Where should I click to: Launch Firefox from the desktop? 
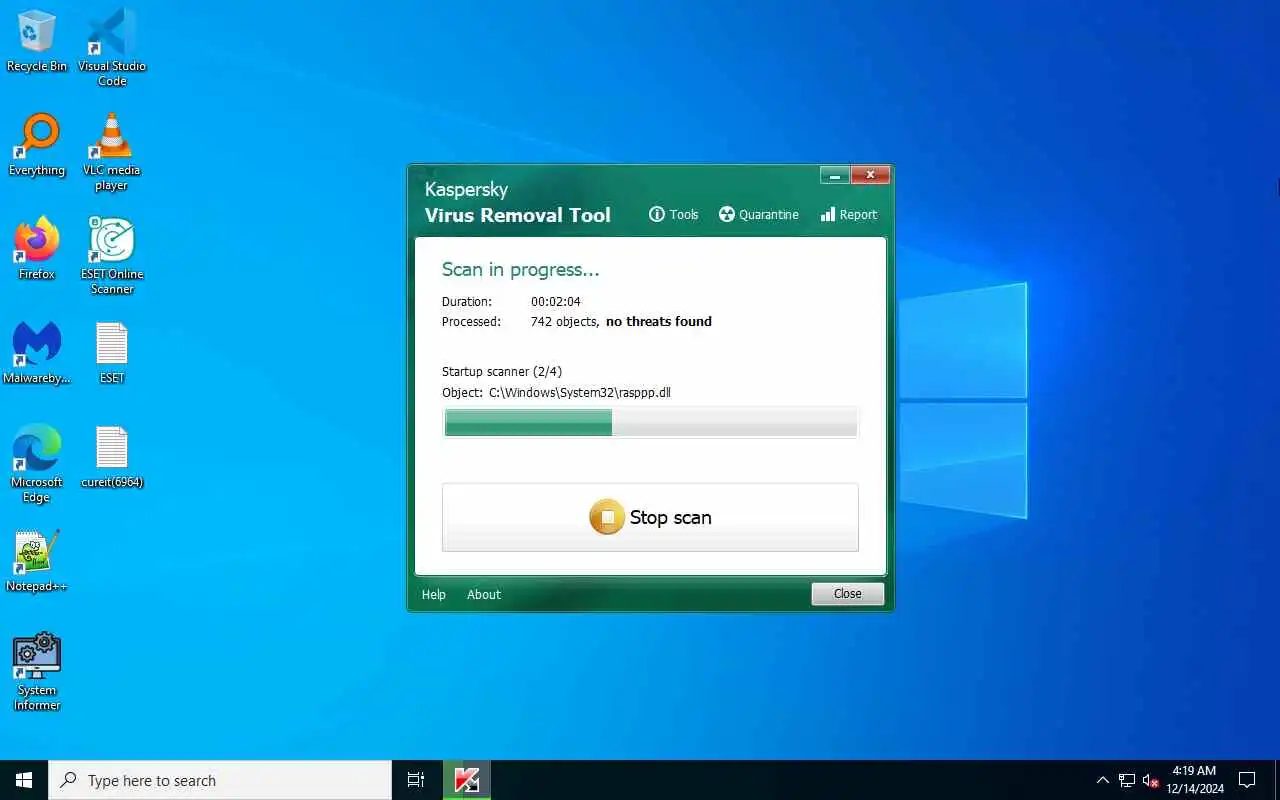point(37,248)
